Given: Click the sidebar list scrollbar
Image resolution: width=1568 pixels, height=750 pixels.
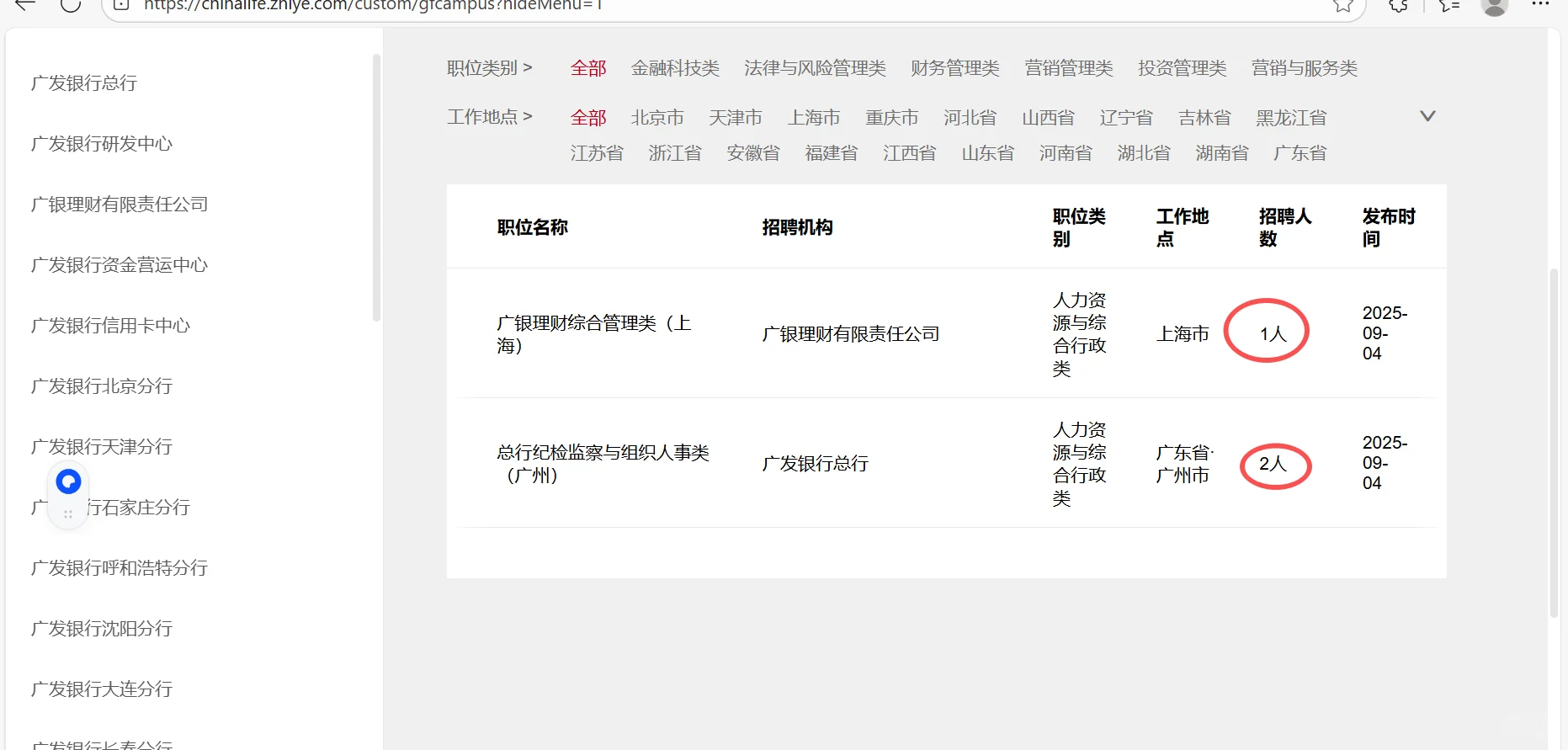Looking at the screenshot, I should pyautogui.click(x=376, y=187).
